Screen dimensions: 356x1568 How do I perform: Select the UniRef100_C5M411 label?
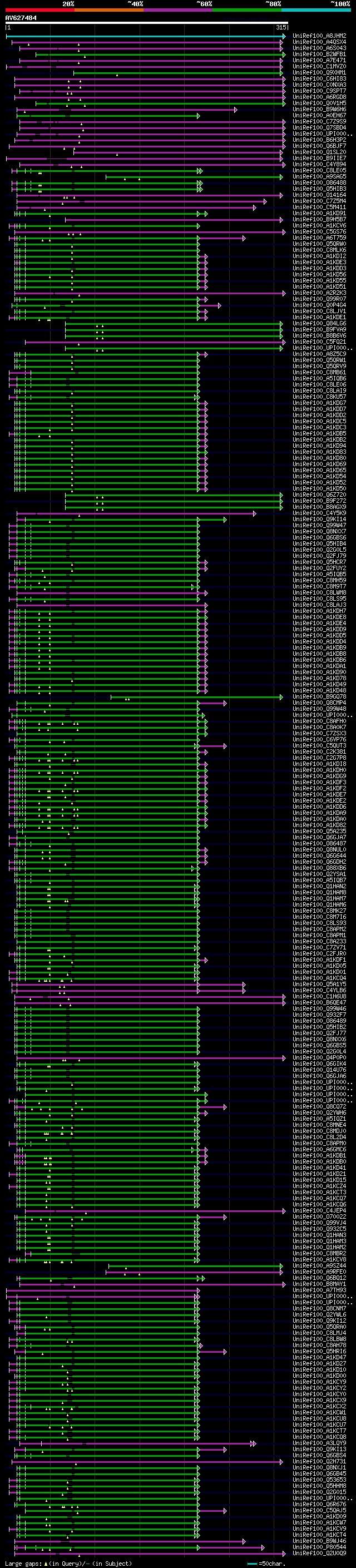coord(319,207)
